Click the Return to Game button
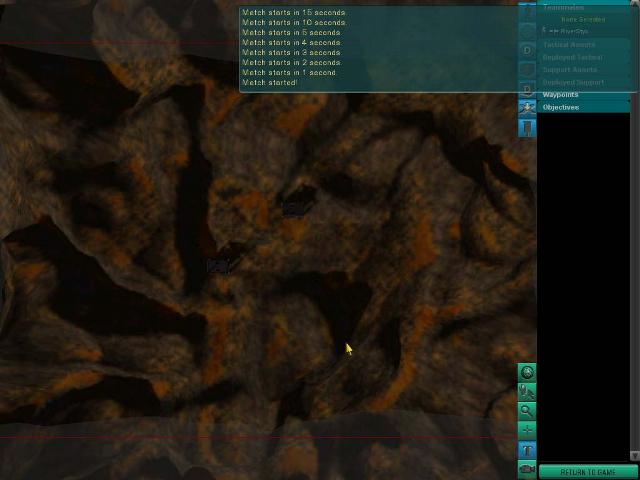Image resolution: width=640 pixels, height=480 pixels. point(588,472)
